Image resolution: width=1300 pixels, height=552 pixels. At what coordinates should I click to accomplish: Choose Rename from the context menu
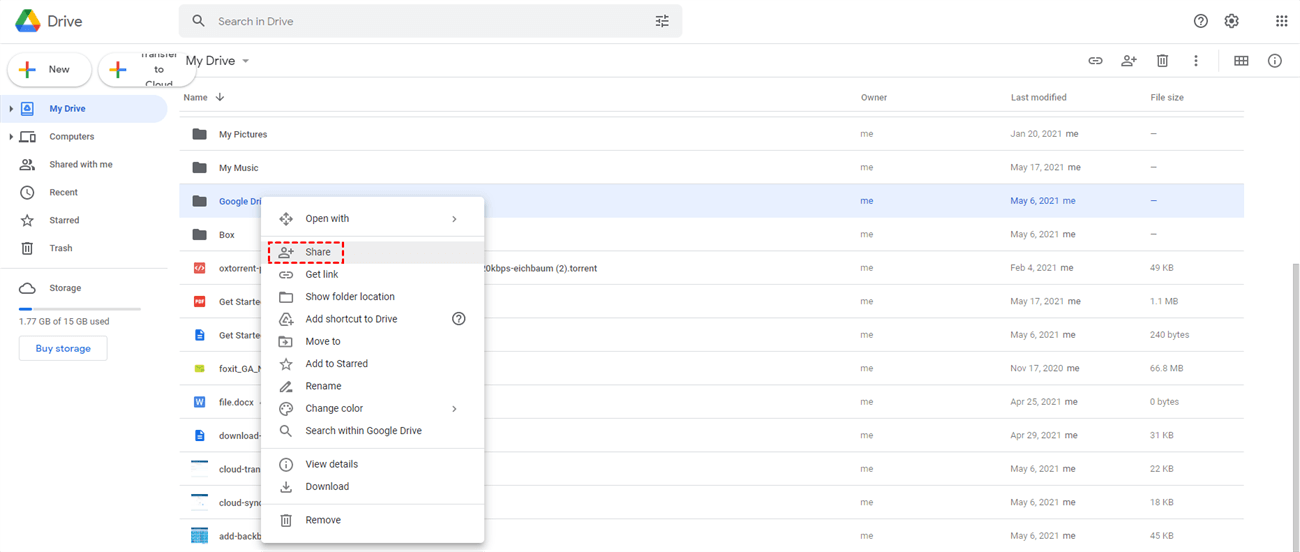[x=323, y=386]
